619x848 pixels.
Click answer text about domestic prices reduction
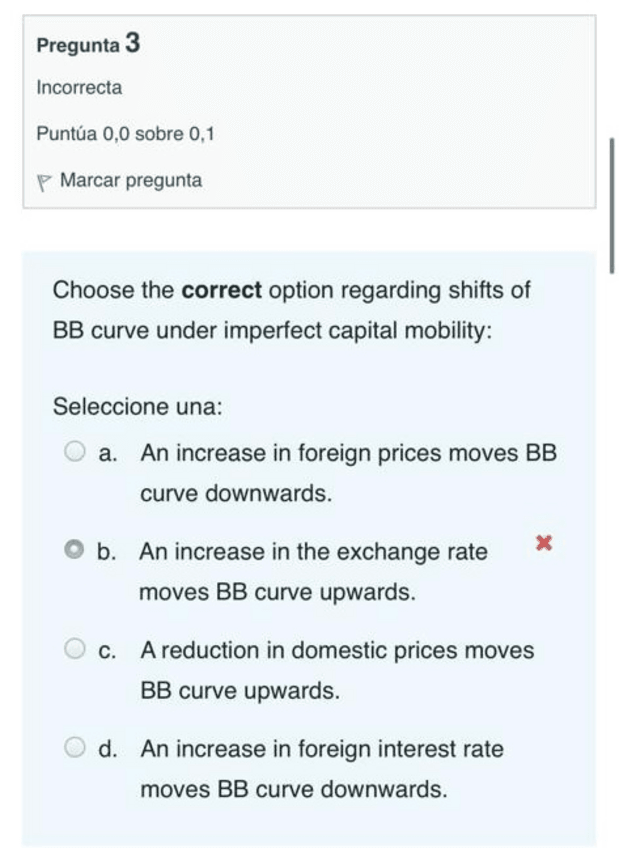(337, 670)
